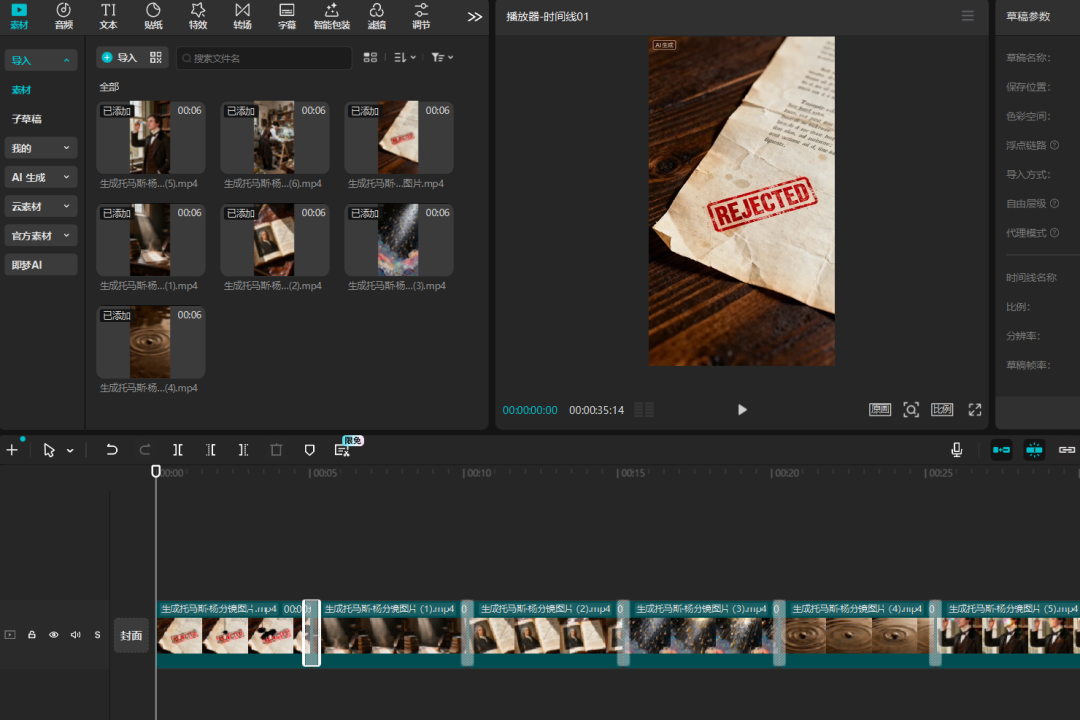This screenshot has width=1080, height=720.
Task: Click the 封面 cover button
Action: point(131,635)
